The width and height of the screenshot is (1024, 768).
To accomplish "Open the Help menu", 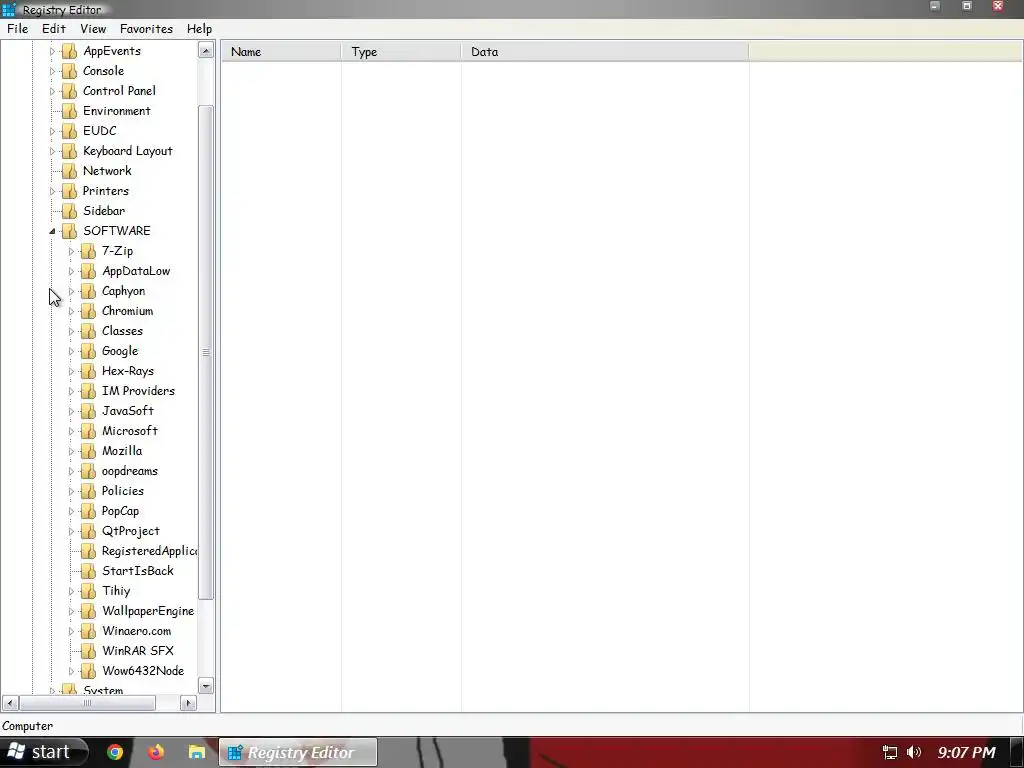I will [x=199, y=29].
